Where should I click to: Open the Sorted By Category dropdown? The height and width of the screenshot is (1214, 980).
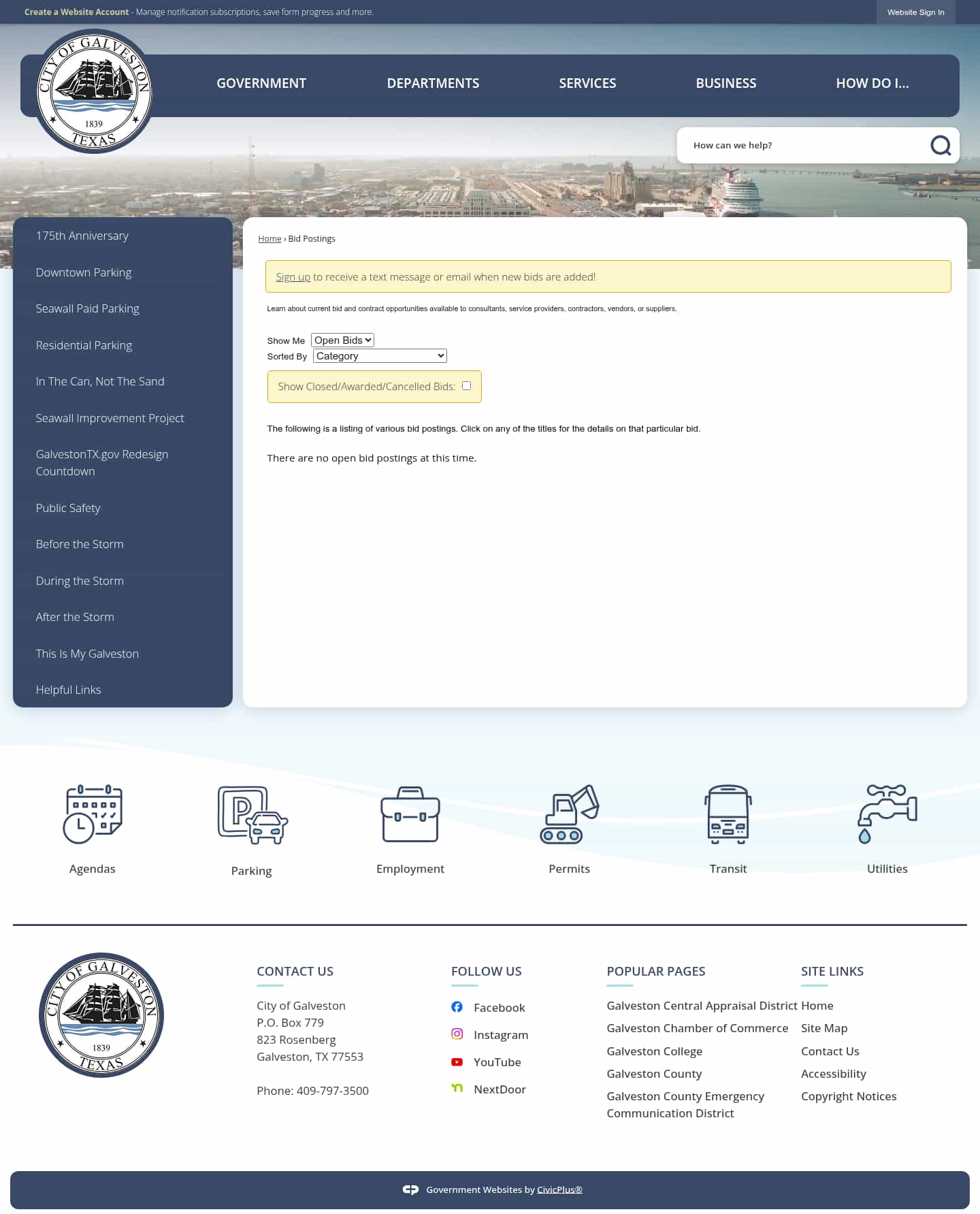coord(380,356)
